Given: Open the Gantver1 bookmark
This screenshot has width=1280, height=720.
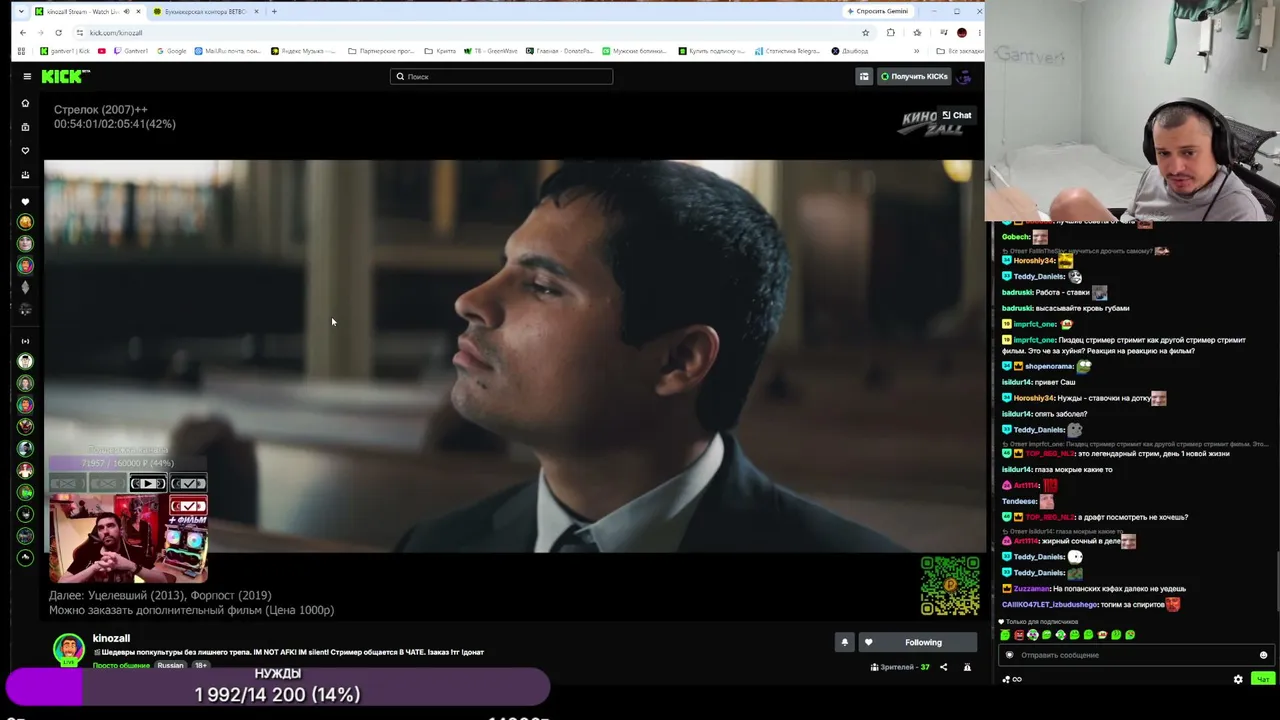Looking at the screenshot, I should coord(130,51).
